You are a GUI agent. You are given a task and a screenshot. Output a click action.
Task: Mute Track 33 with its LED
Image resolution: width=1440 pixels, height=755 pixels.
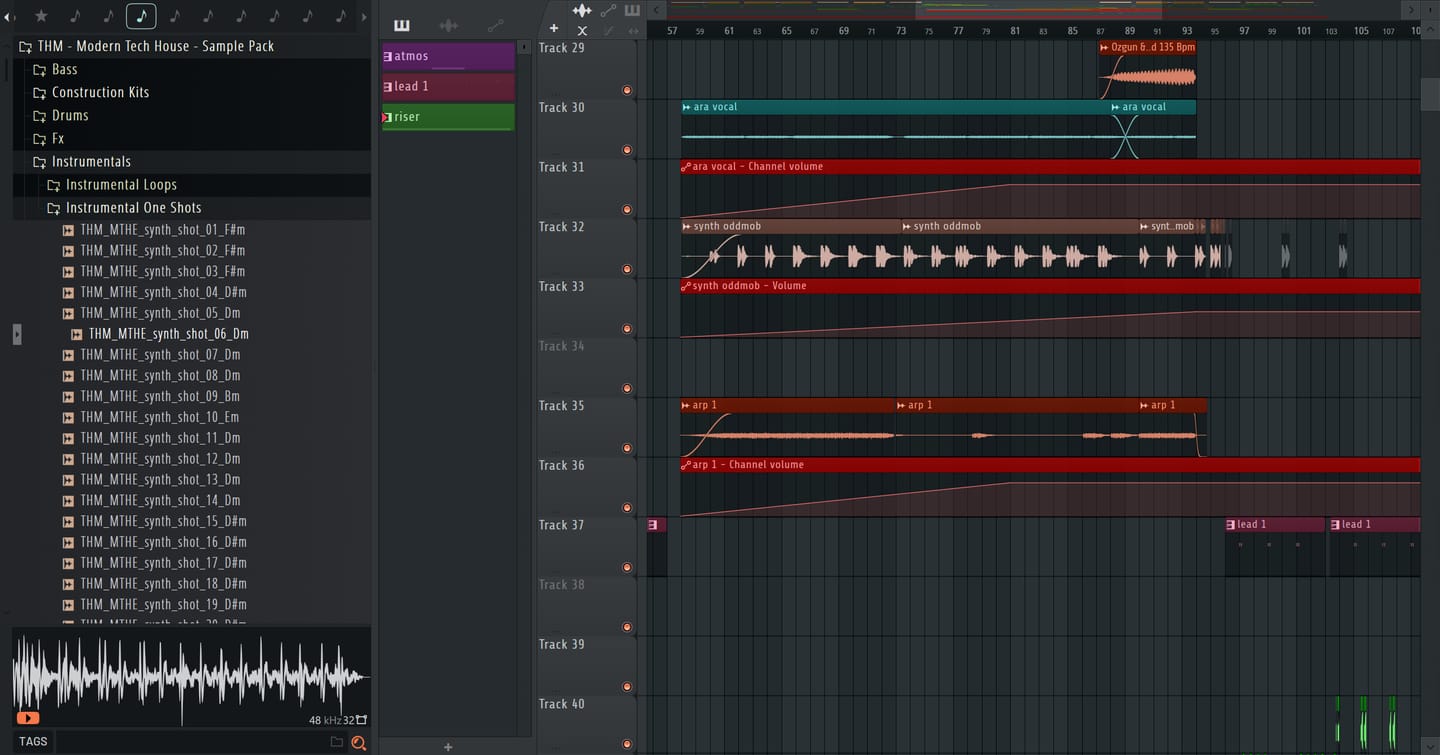pos(627,329)
